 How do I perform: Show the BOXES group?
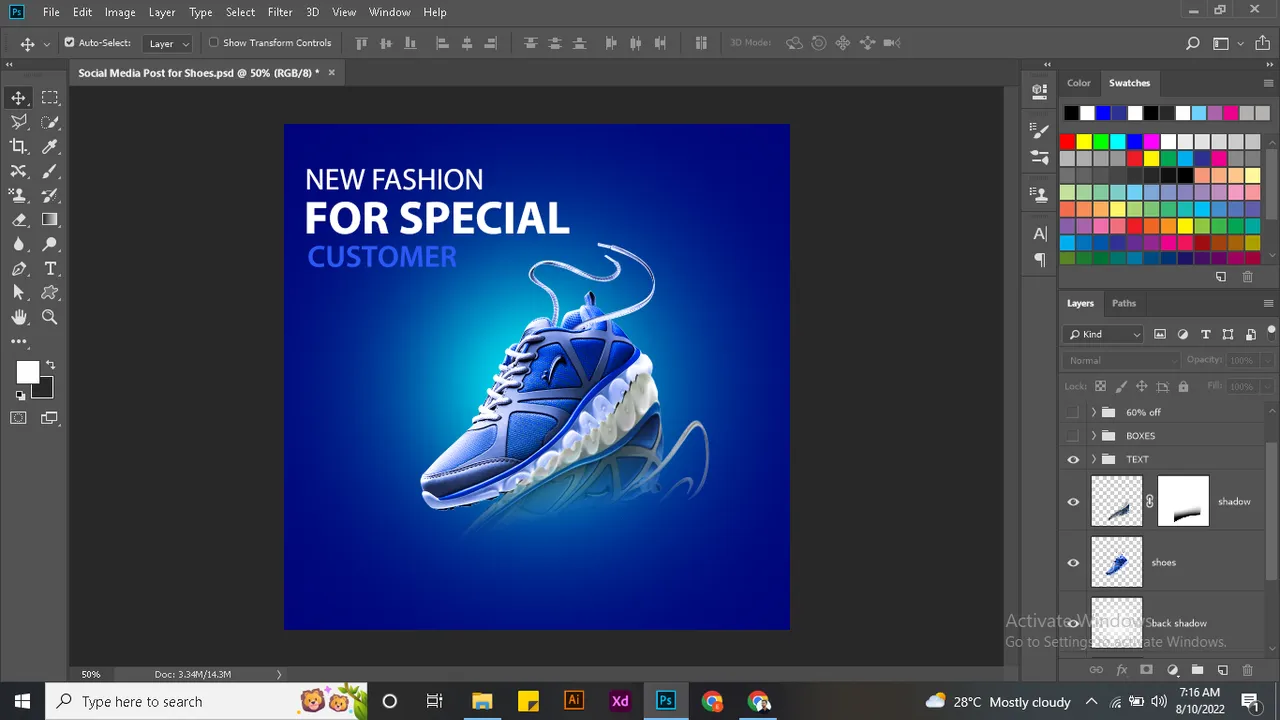click(x=1073, y=436)
